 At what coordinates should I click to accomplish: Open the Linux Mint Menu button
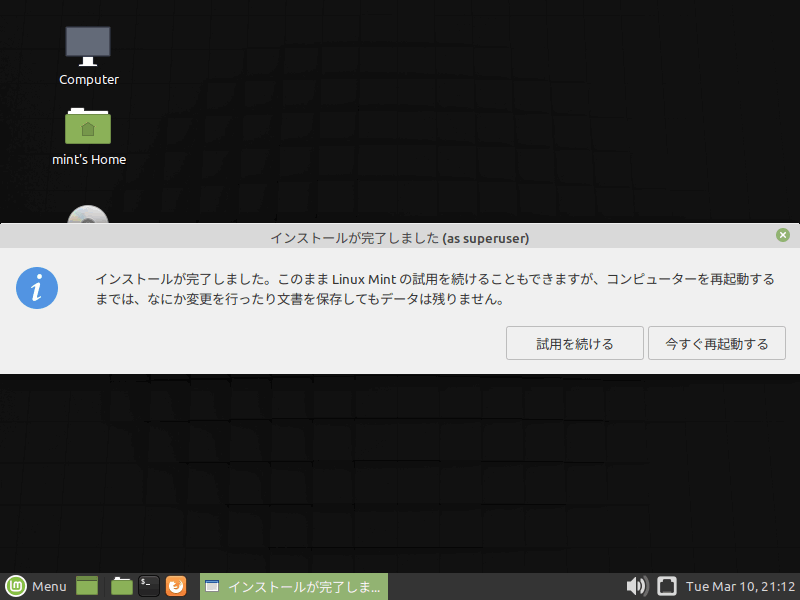coord(36,586)
